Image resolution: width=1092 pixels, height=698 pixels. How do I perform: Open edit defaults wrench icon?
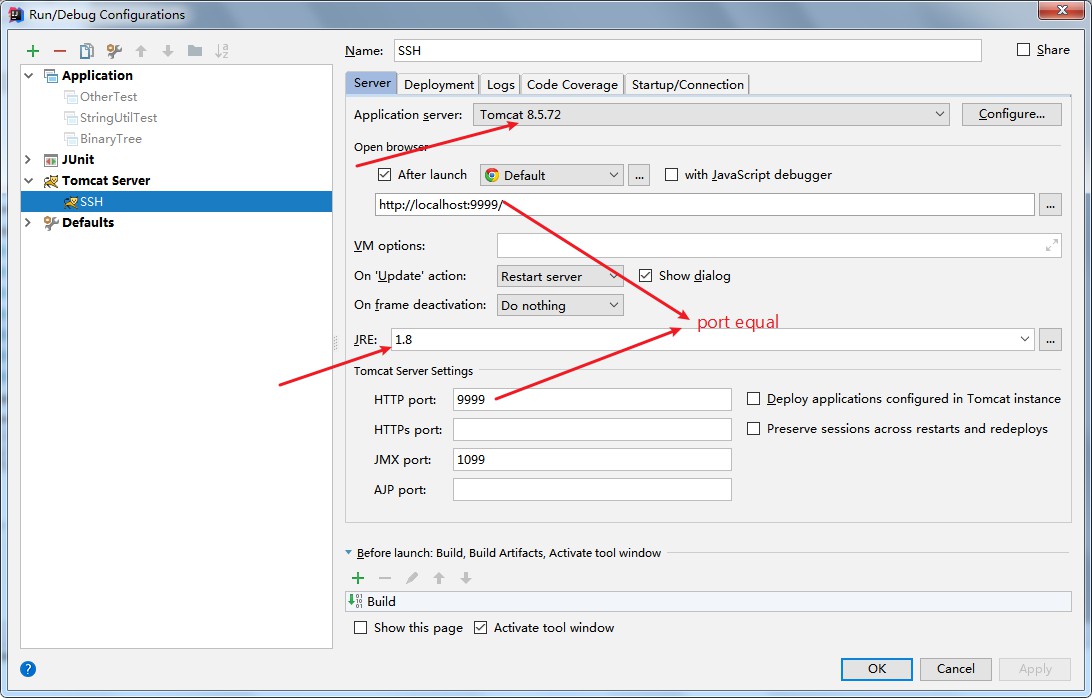(114, 51)
